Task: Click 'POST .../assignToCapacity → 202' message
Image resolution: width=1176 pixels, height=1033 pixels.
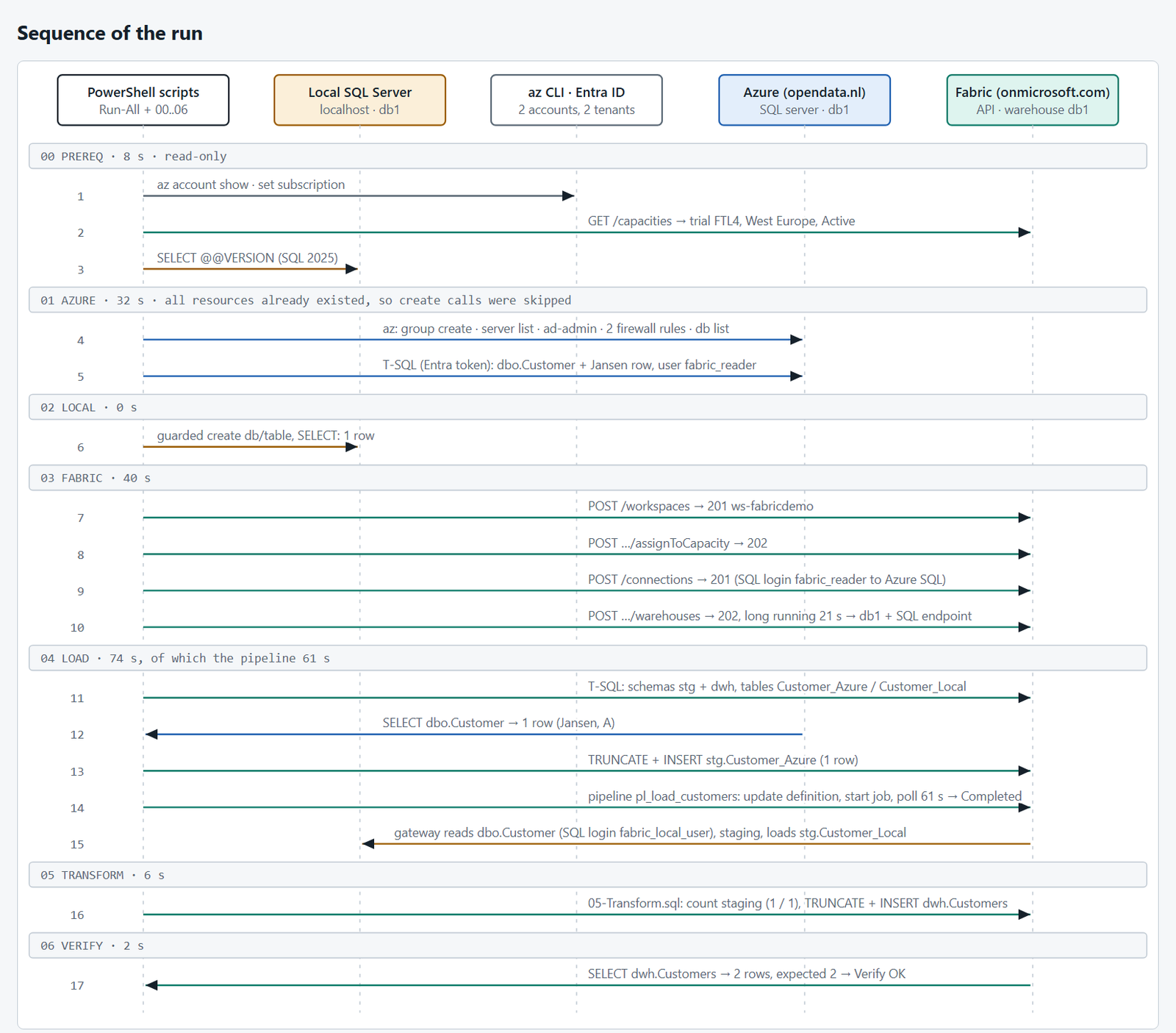Action: coord(677,543)
